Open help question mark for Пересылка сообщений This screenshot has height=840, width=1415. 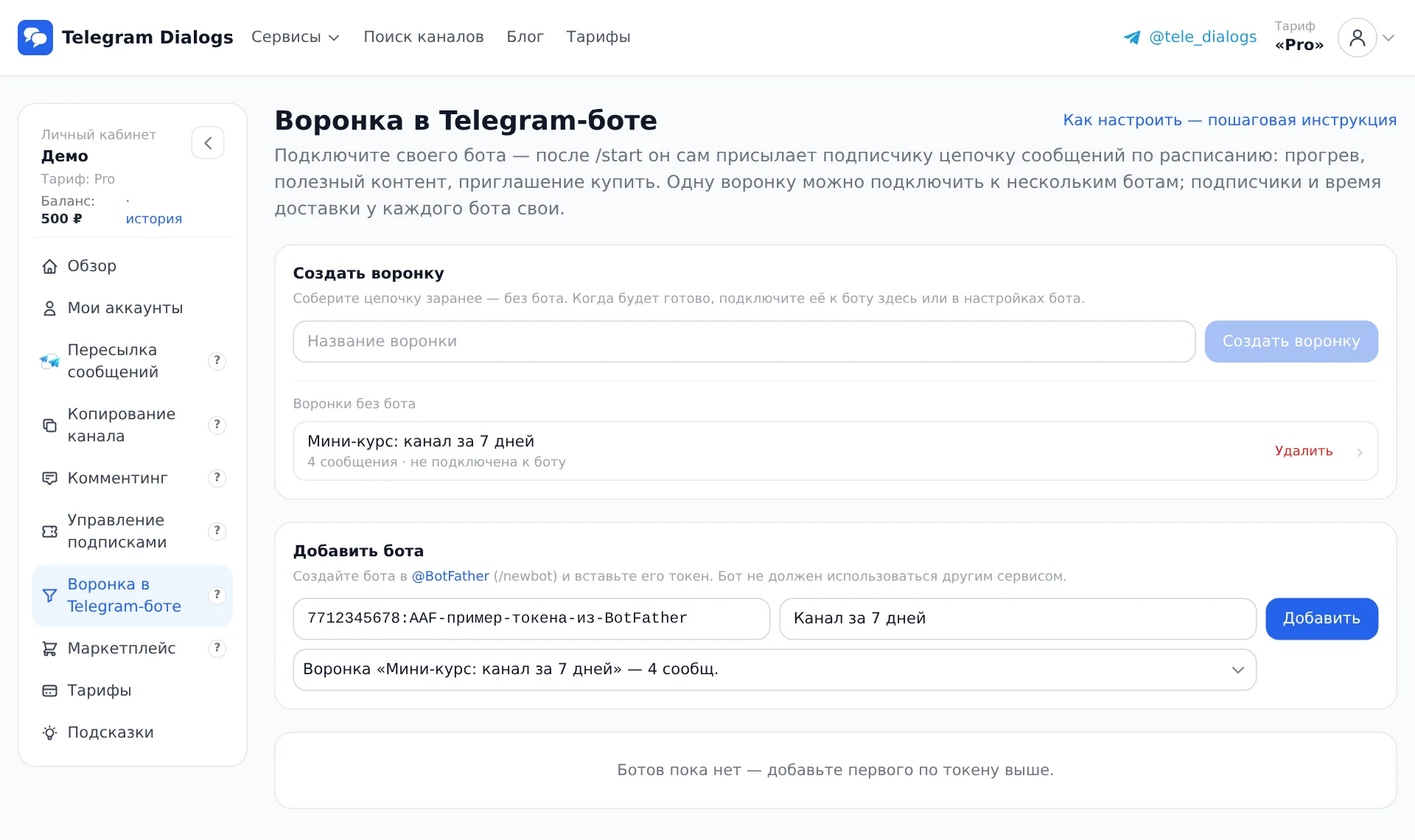click(x=217, y=360)
